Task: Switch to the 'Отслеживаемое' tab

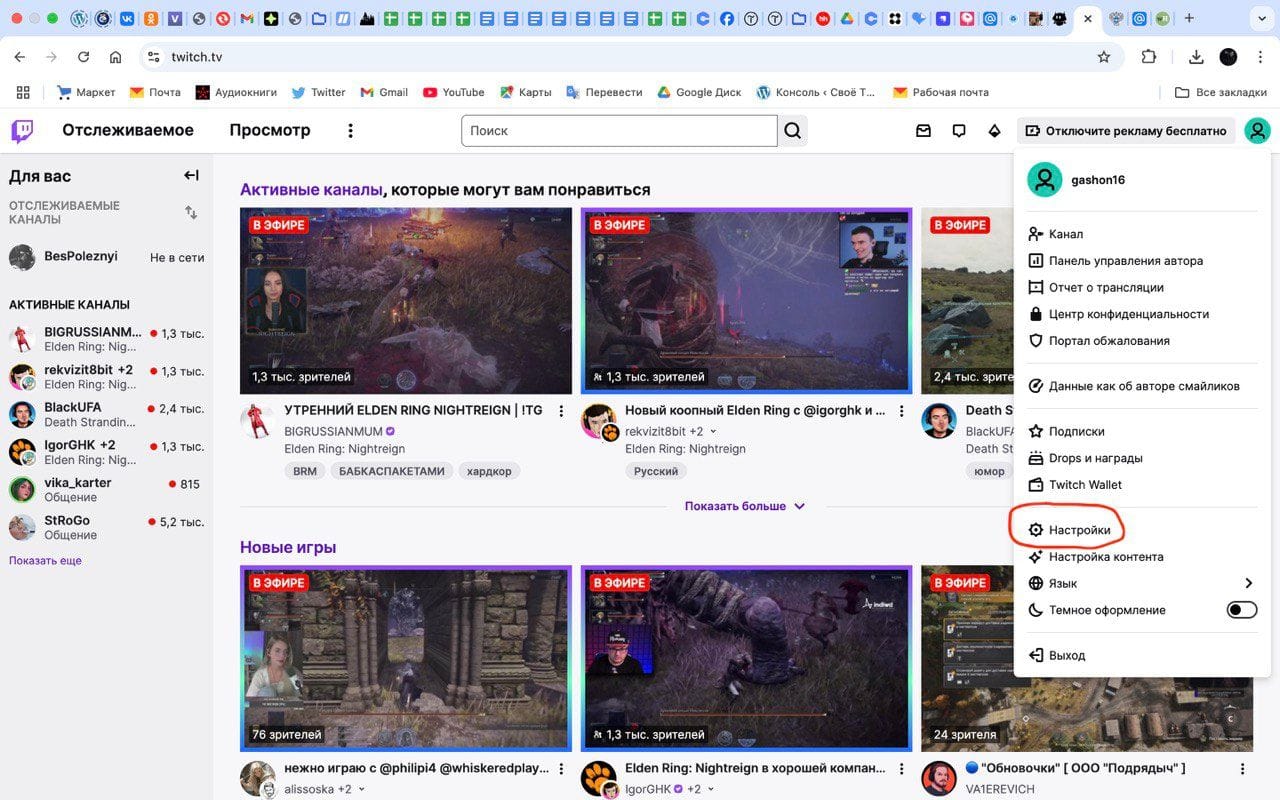Action: (128, 130)
